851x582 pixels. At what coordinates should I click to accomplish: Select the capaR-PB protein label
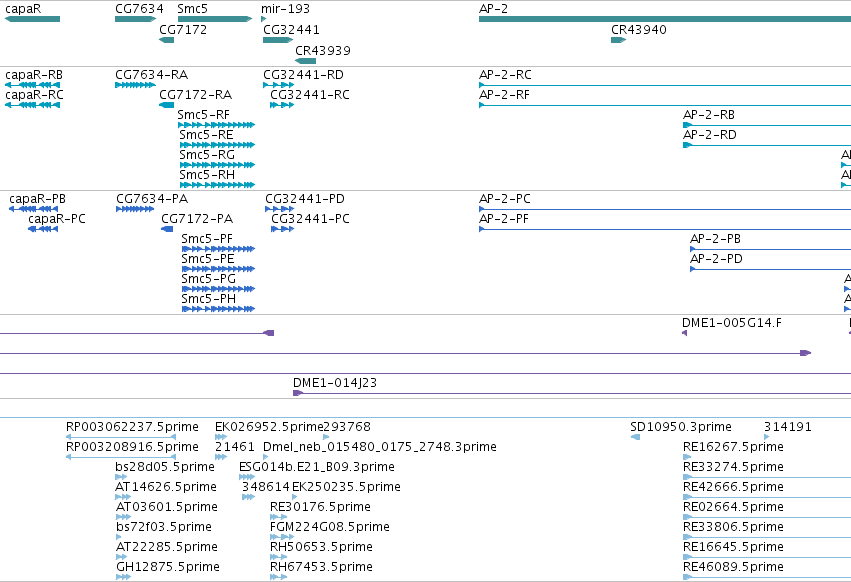37,199
